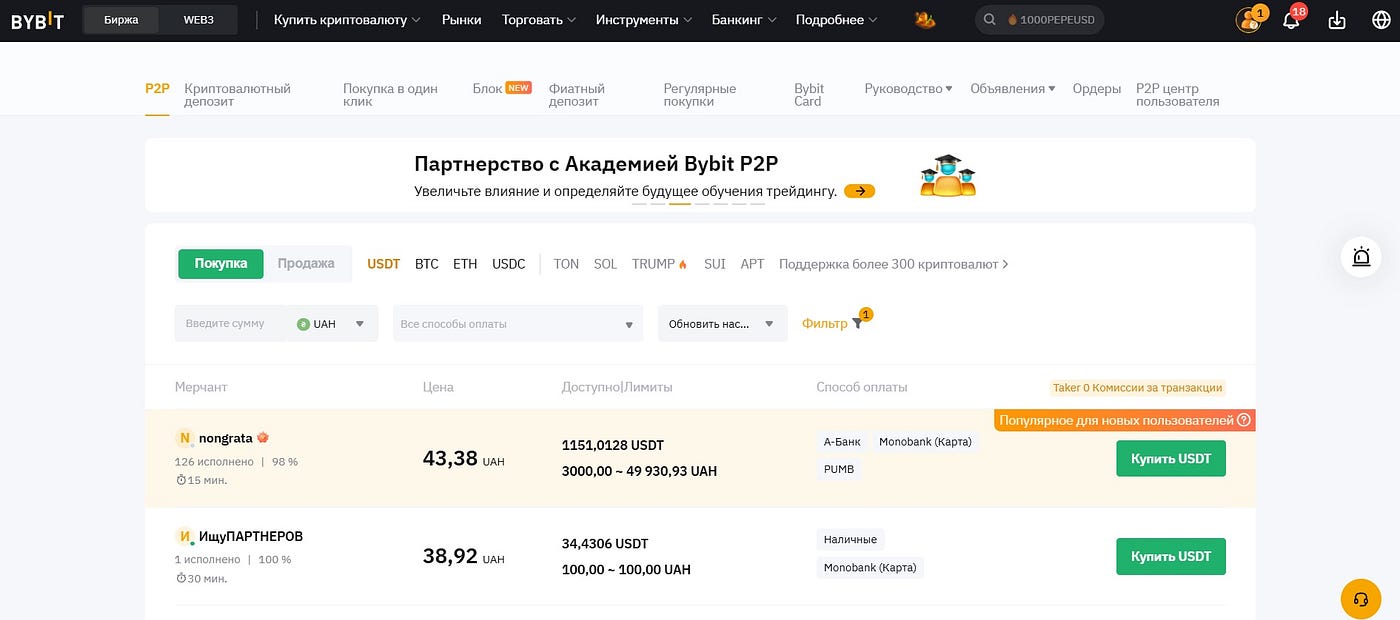
Task: Expand the Объявления dropdown
Action: coord(1013,89)
